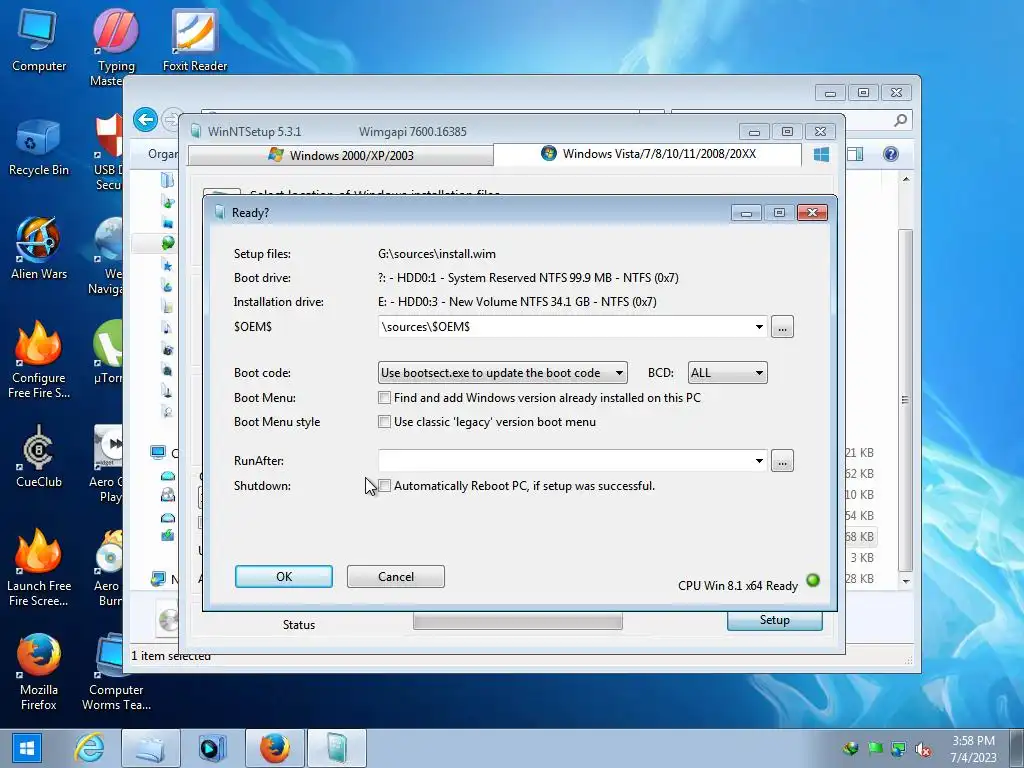Open the Foxit Reader desktop shortcut

coord(195,40)
